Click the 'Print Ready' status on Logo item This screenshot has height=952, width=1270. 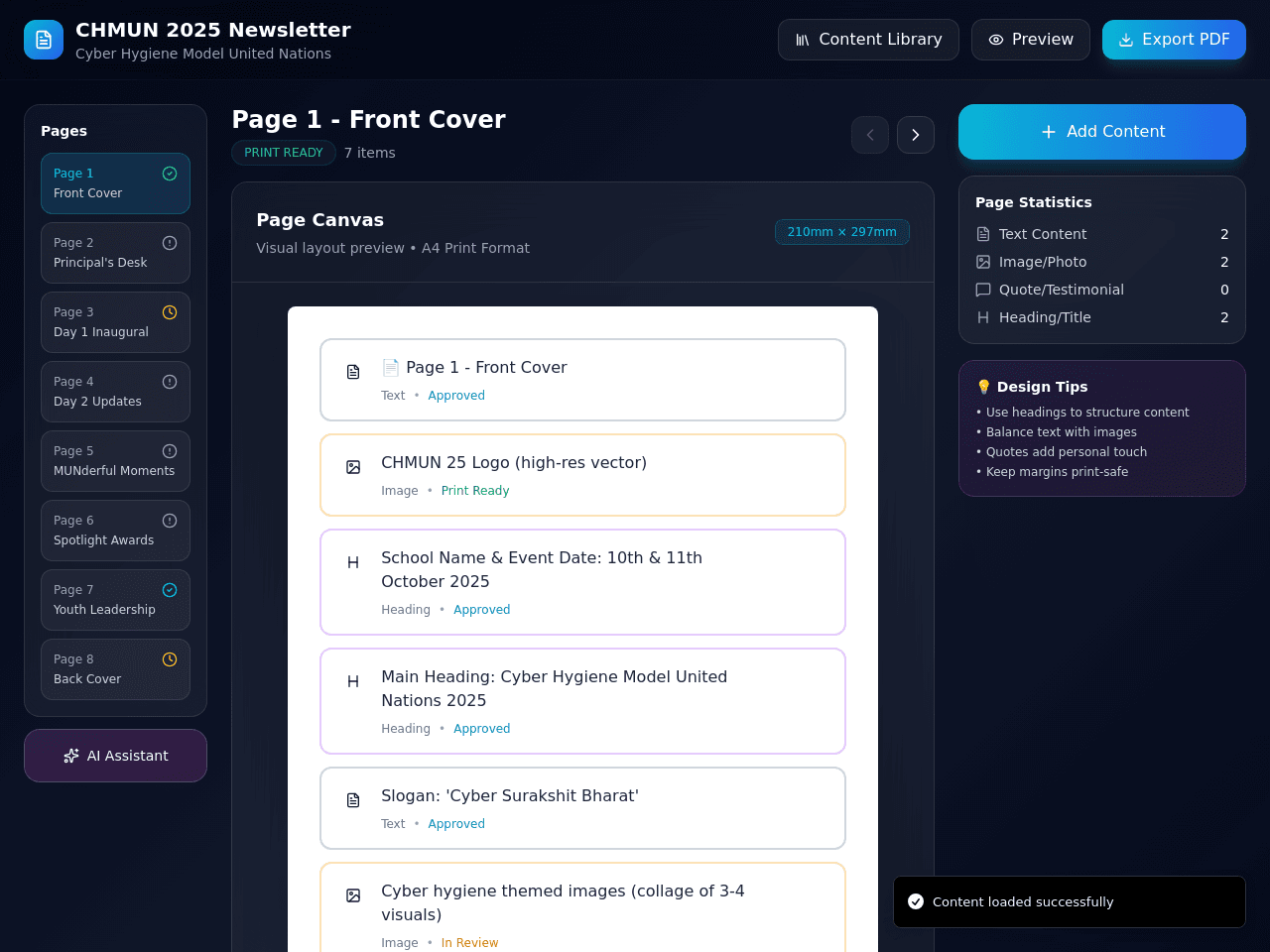475,491
